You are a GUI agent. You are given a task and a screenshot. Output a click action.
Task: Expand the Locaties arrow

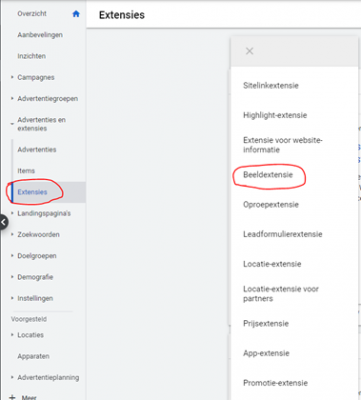click(12, 335)
